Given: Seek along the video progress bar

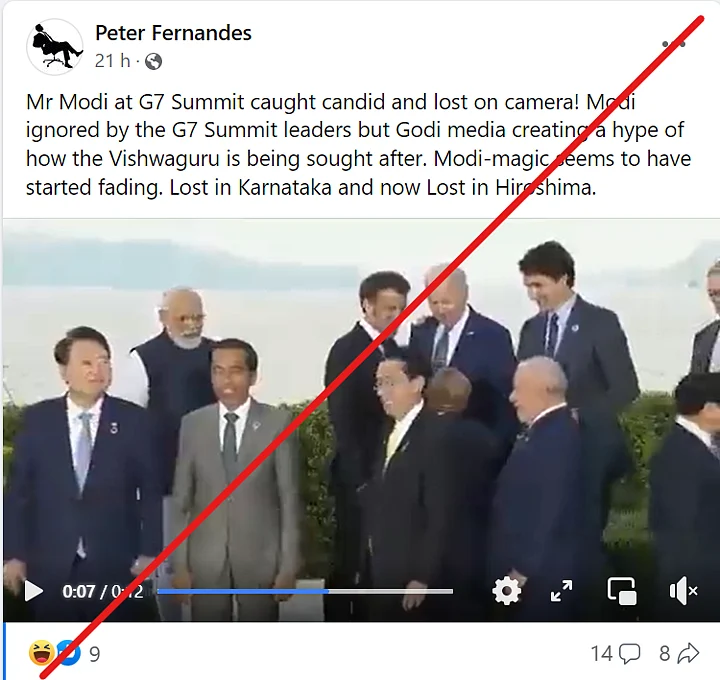Looking at the screenshot, I should [x=305, y=591].
